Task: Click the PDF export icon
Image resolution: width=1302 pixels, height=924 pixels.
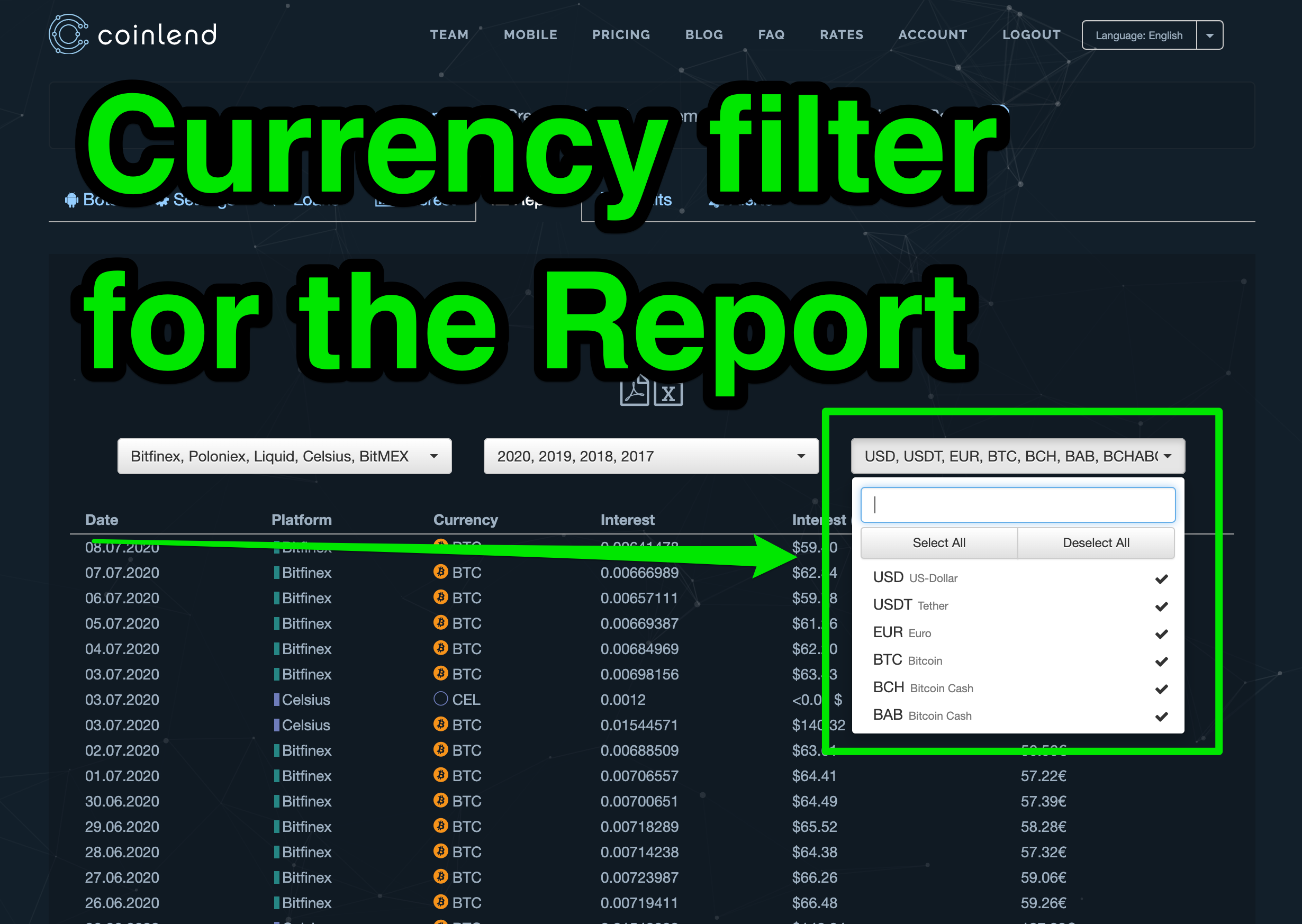Action: [x=634, y=394]
